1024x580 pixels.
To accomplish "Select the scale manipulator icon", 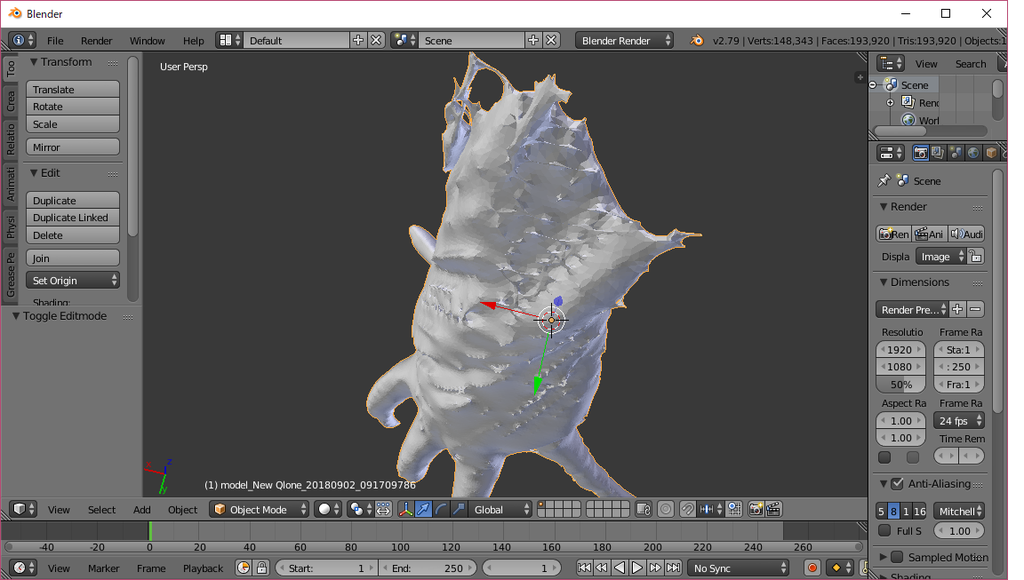I will click(459, 509).
